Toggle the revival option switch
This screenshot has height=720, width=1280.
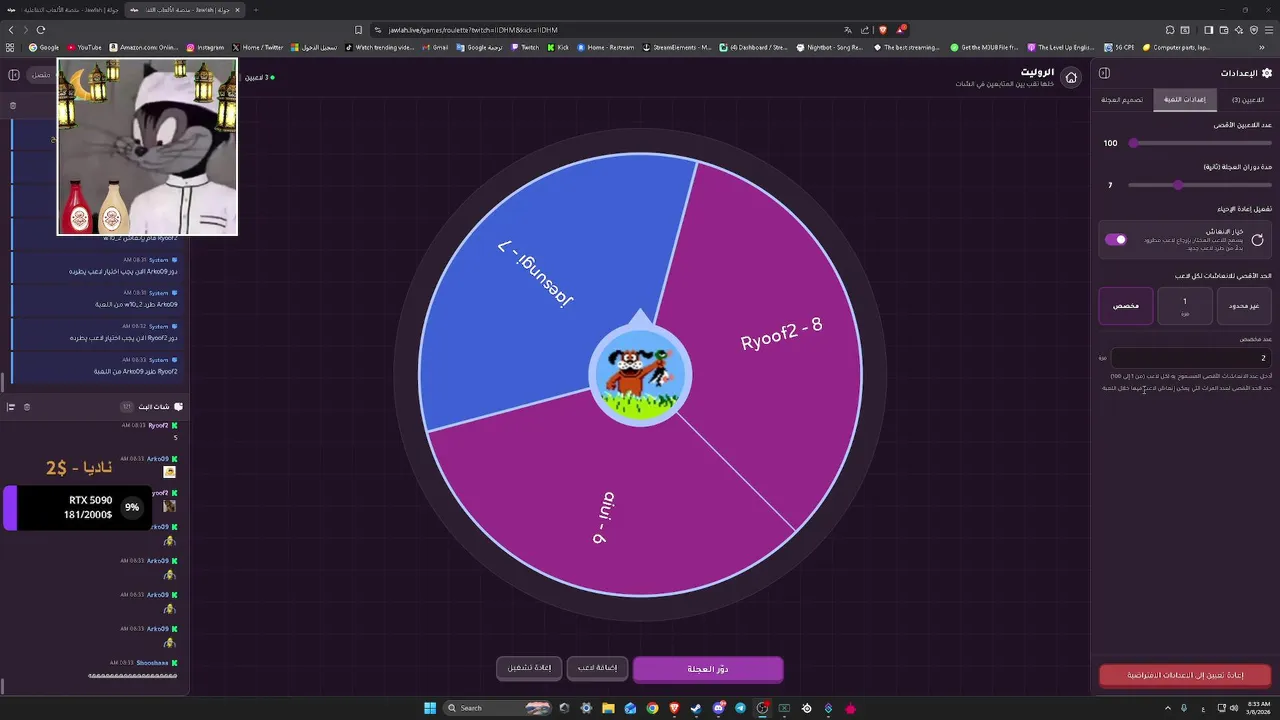pyautogui.click(x=1115, y=240)
